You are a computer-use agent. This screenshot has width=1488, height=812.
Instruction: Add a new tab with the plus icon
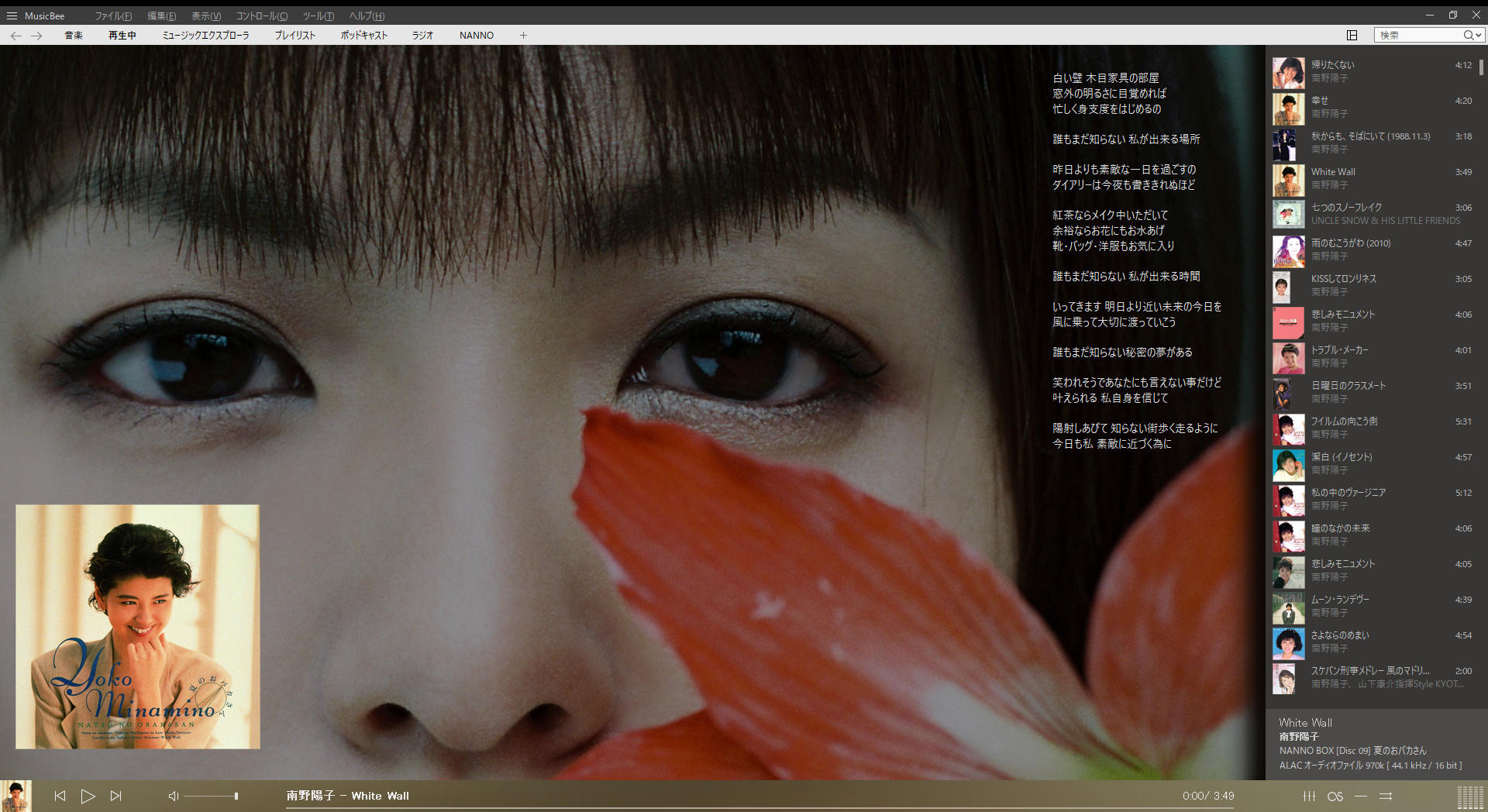(523, 36)
